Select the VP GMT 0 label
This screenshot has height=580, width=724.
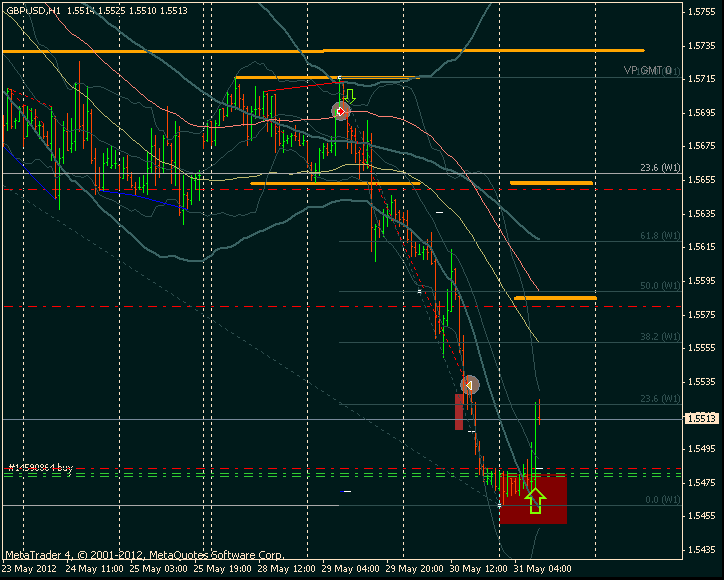click(x=647, y=70)
